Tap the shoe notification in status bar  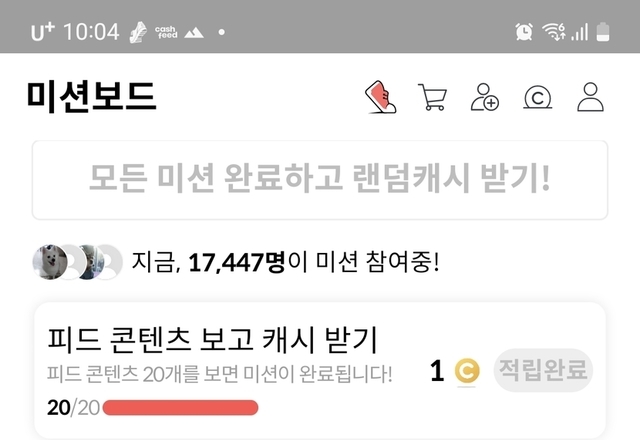(138, 32)
